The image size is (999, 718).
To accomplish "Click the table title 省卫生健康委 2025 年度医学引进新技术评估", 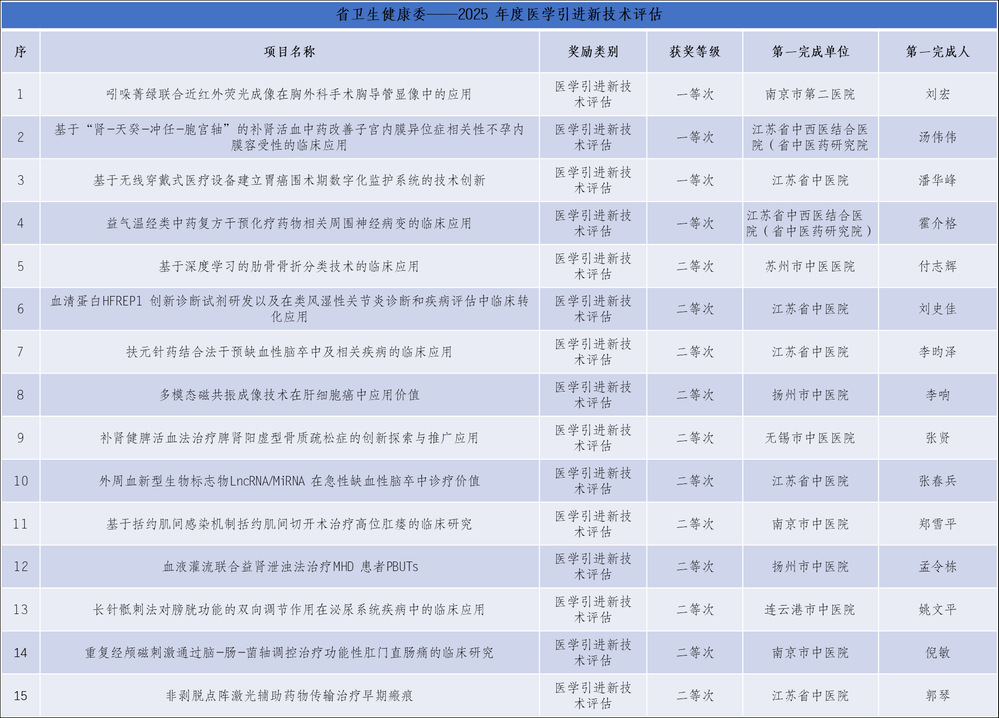I will click(x=499, y=15).
